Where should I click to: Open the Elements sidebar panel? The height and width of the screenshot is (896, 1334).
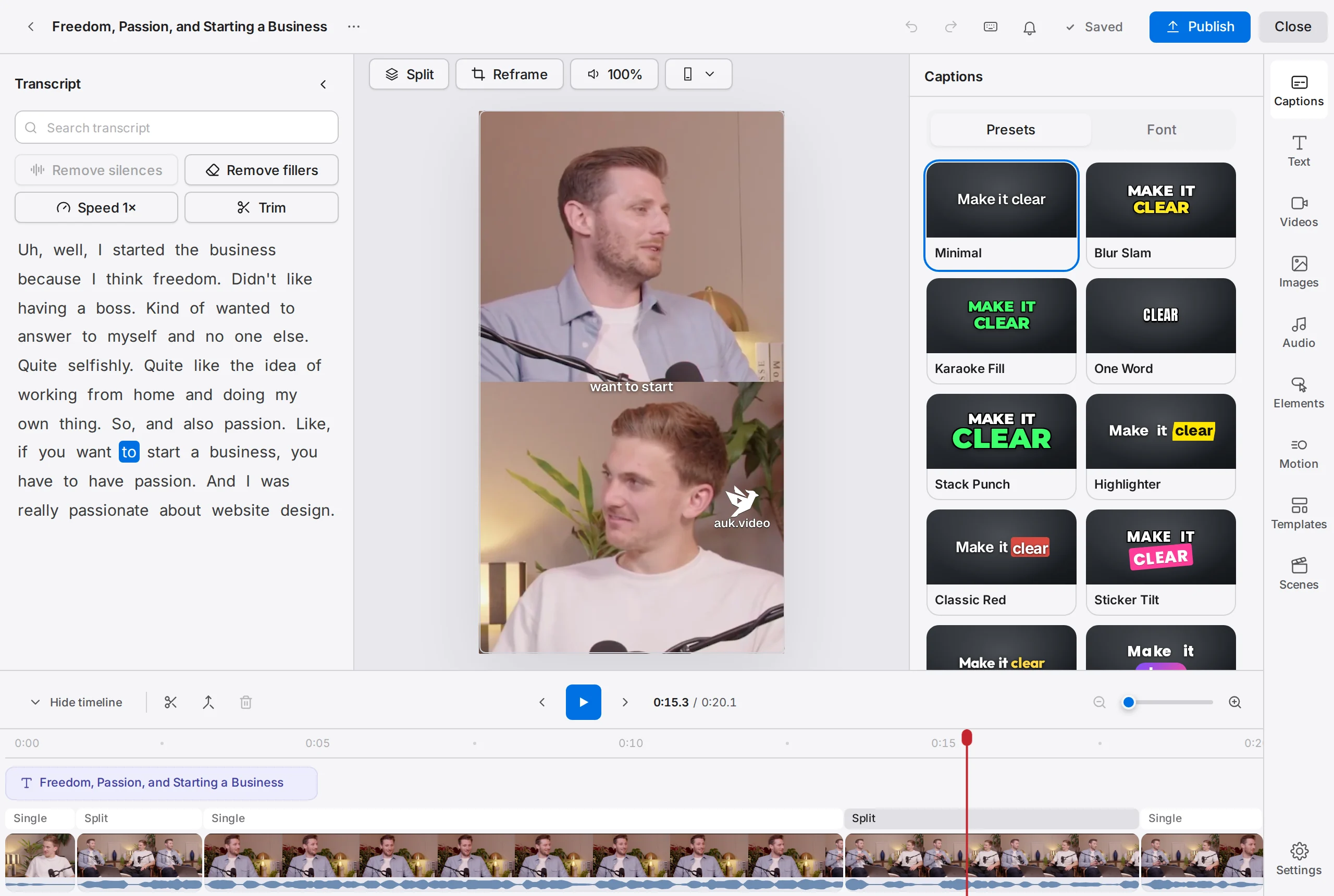pyautogui.click(x=1298, y=393)
